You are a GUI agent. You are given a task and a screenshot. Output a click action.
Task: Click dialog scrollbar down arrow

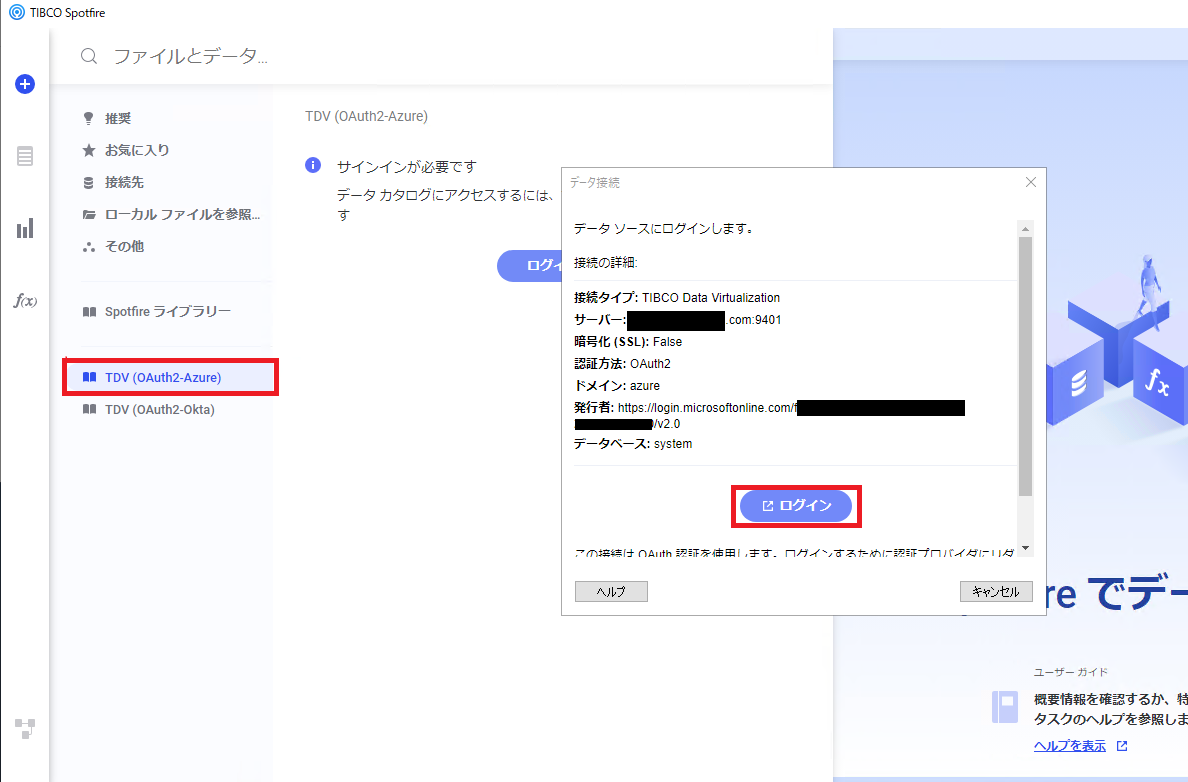(x=1026, y=548)
